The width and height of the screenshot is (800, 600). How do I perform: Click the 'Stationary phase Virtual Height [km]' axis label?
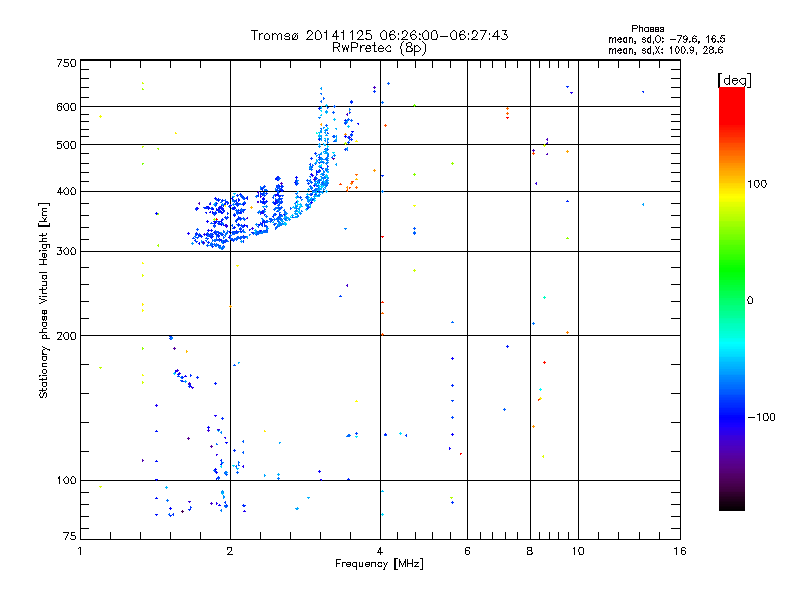coord(44,300)
